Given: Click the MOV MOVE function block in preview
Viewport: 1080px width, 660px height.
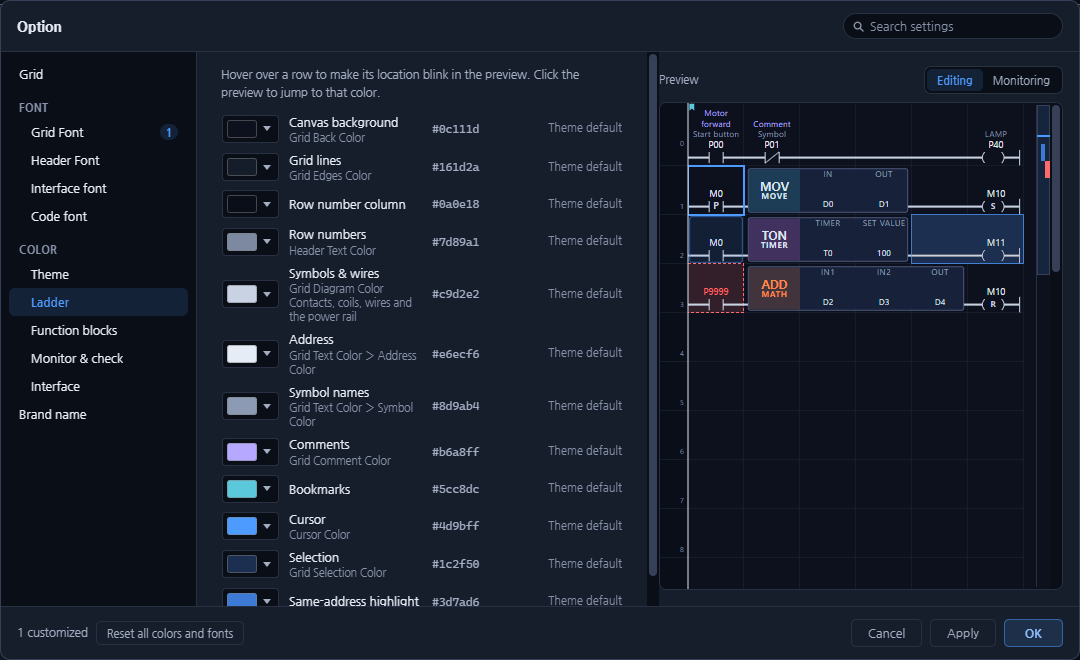Looking at the screenshot, I should pos(827,190).
